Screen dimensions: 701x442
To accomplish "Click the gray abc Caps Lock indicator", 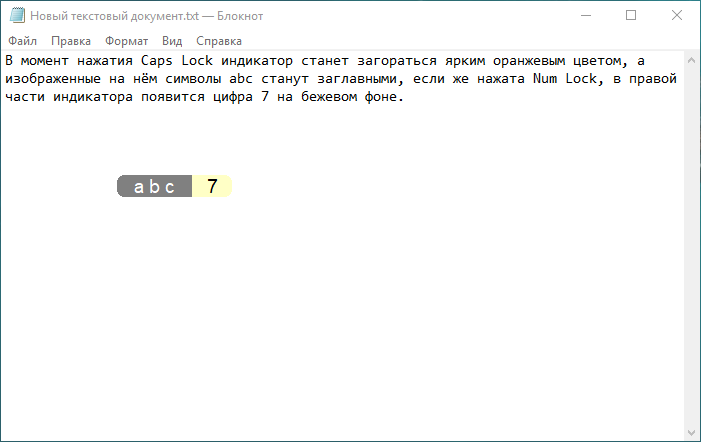I will [154, 186].
